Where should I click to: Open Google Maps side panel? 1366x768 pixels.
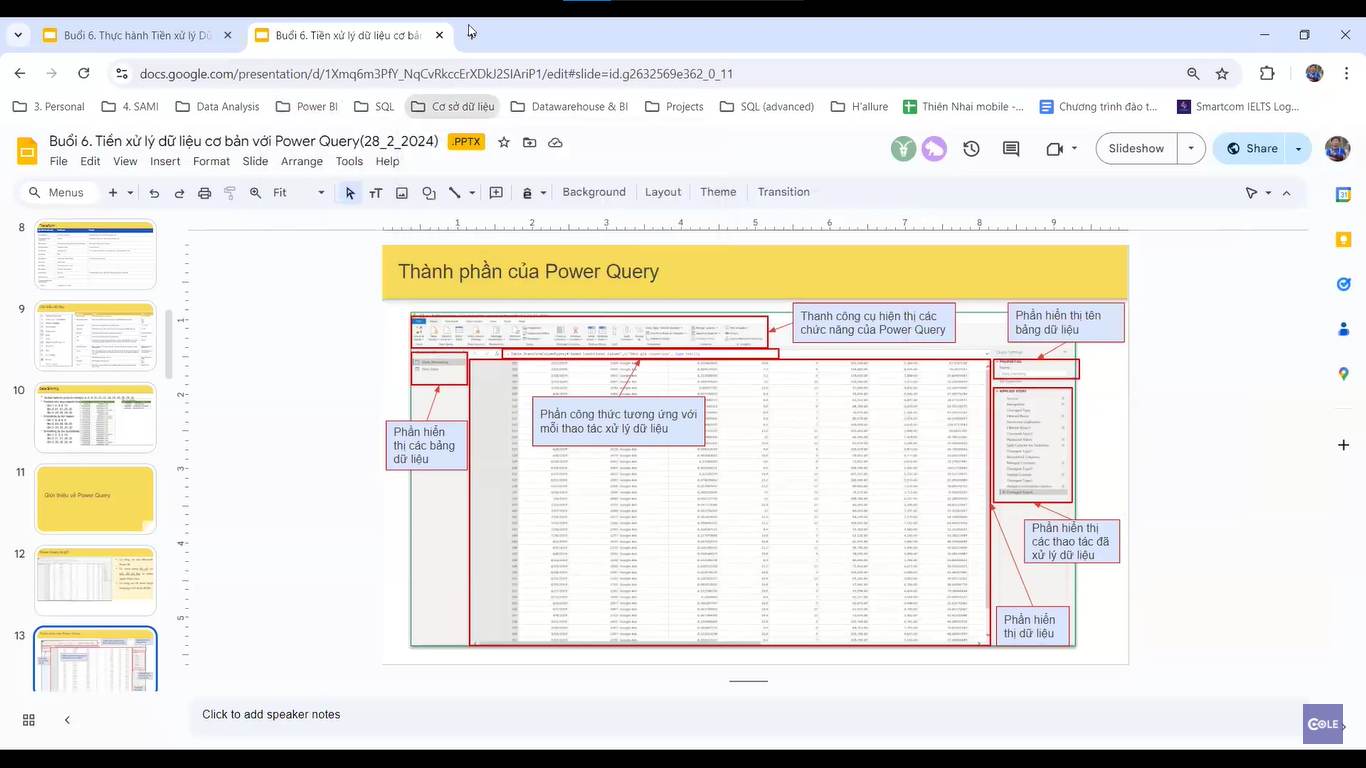click(x=1343, y=374)
